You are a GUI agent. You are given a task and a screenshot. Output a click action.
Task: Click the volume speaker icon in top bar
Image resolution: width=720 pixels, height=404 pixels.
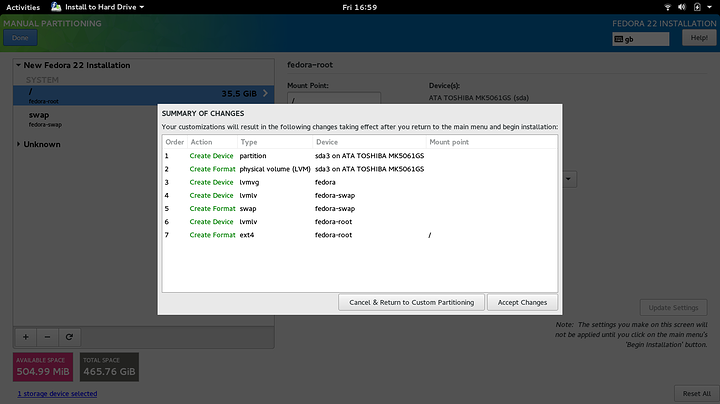pyautogui.click(x=682, y=7)
